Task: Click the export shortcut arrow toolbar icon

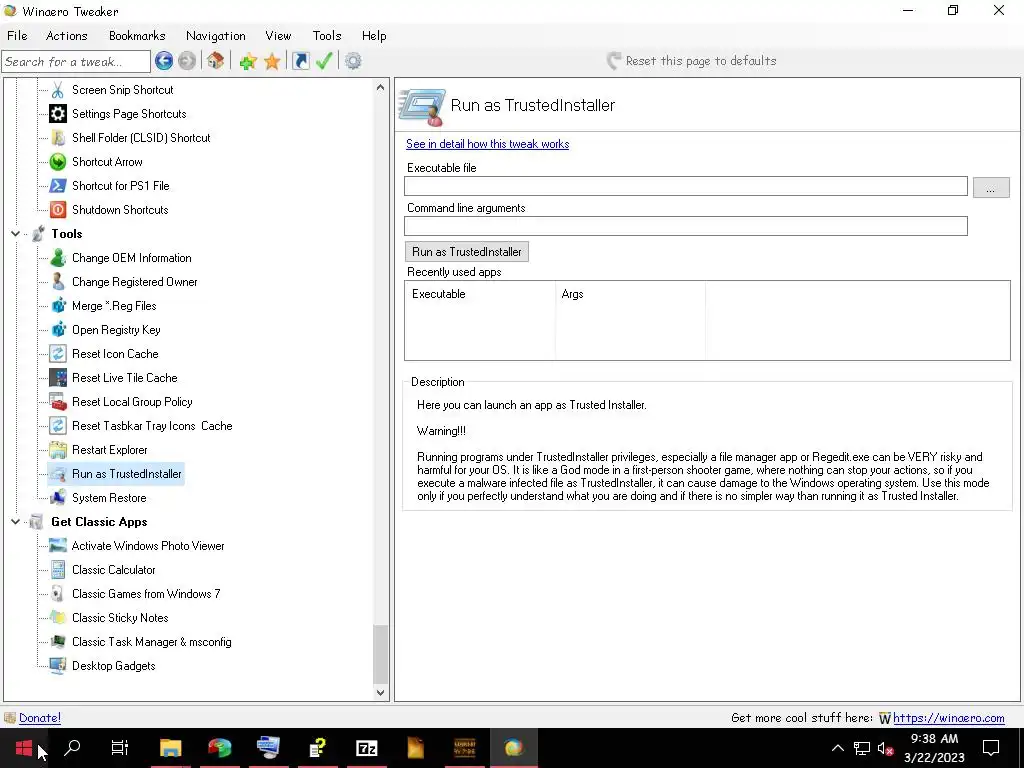Action: click(x=300, y=61)
